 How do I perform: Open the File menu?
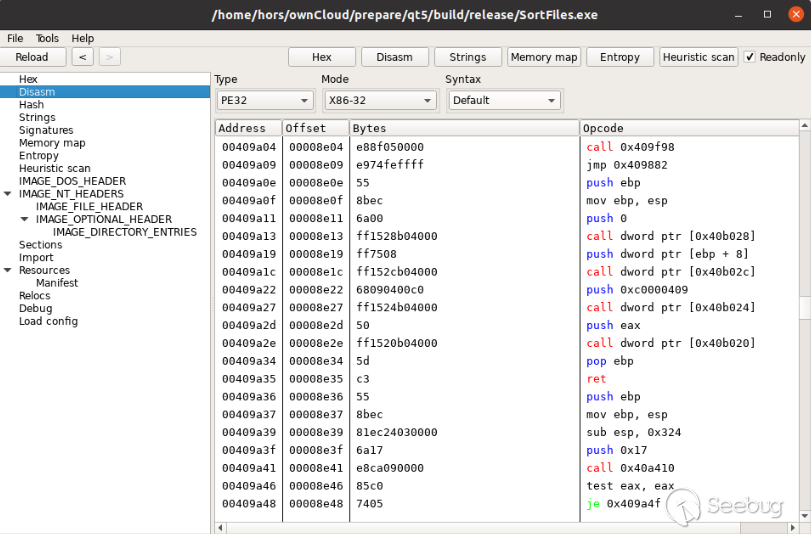(15, 38)
